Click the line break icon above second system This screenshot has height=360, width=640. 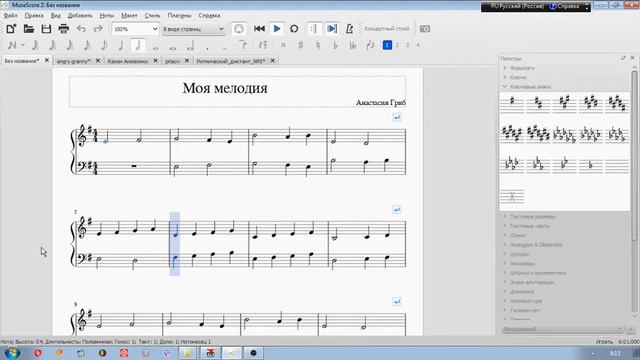(x=396, y=210)
